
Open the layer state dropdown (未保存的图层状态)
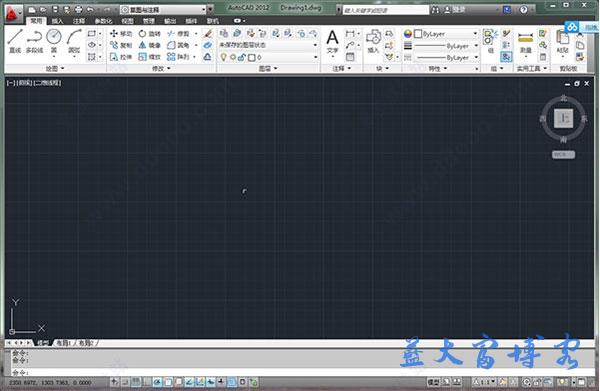click(x=268, y=45)
